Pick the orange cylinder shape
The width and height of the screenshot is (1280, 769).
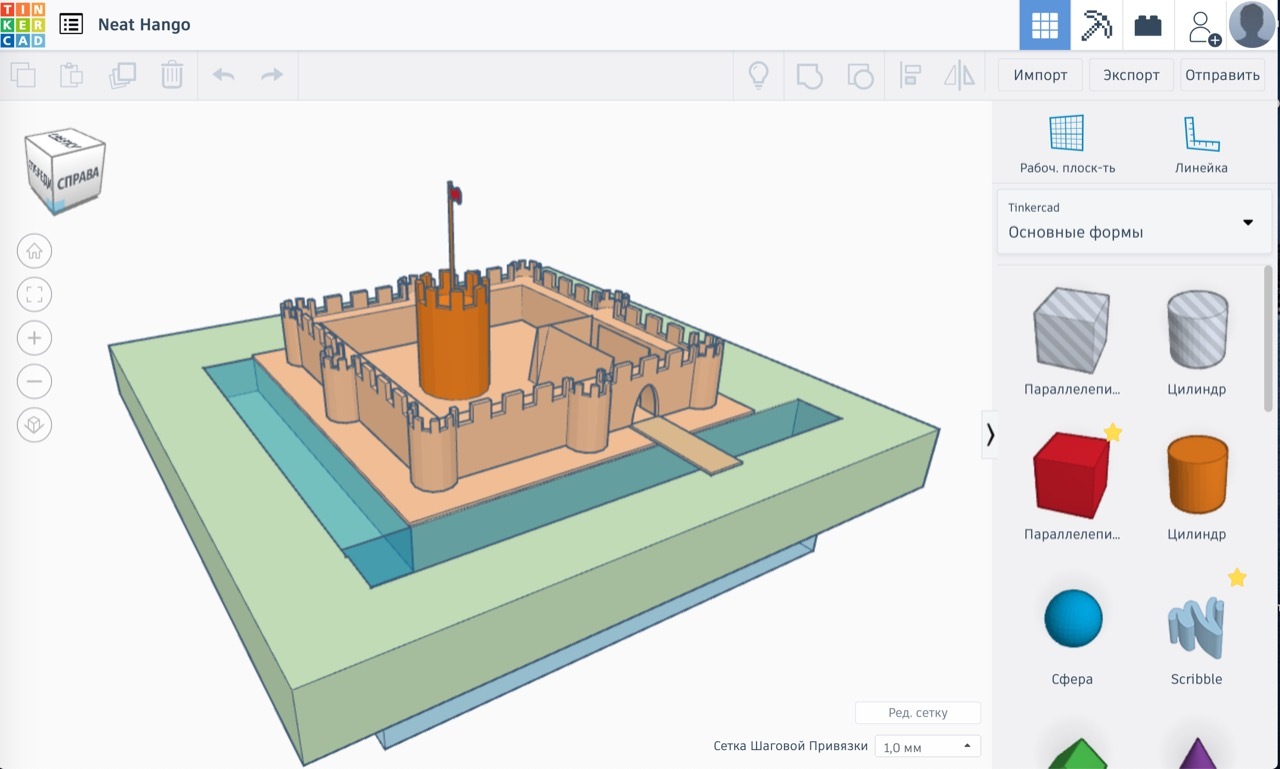[x=1198, y=476]
